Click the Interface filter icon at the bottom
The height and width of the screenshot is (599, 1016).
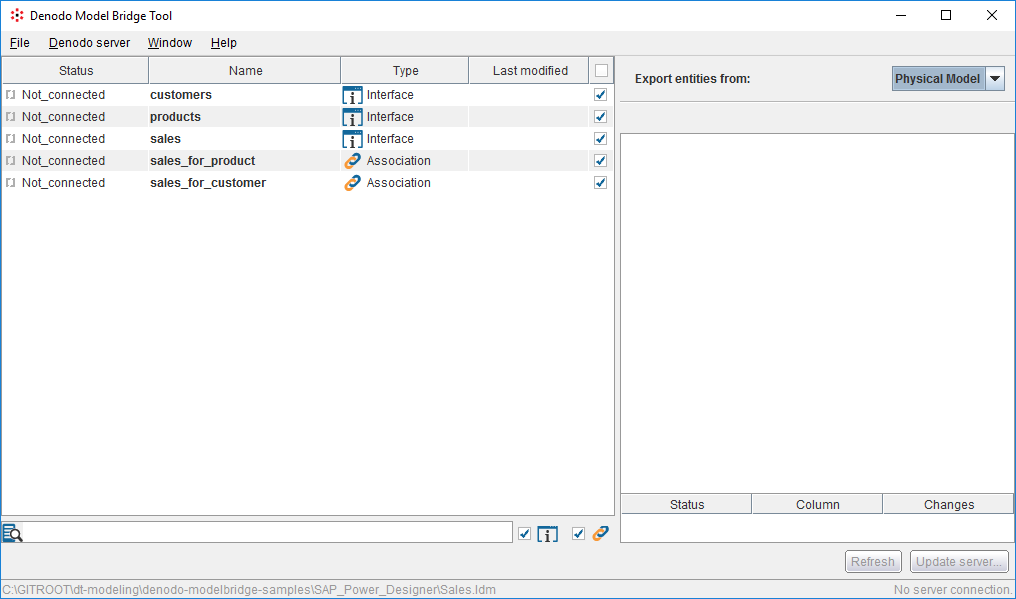[x=548, y=534]
